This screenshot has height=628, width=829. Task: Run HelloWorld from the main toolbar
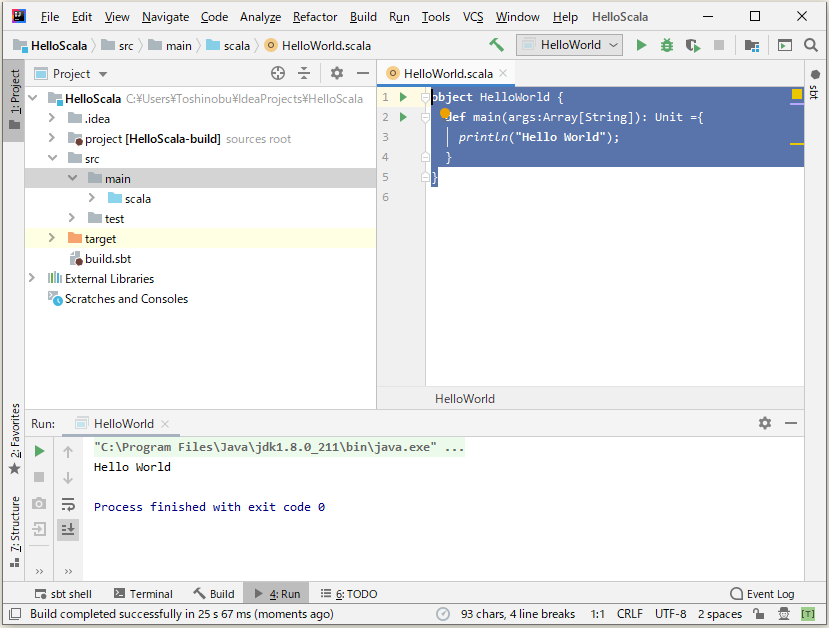641,45
